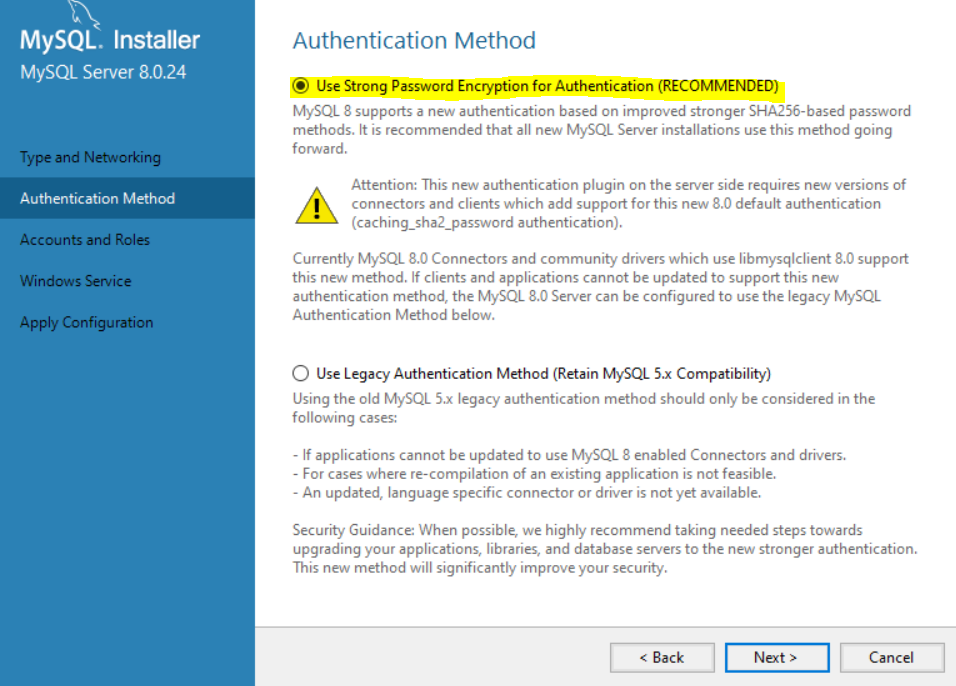Select Use Strong Password Encryption radio button
Image resolution: width=956 pixels, height=686 pixels.
tap(301, 86)
